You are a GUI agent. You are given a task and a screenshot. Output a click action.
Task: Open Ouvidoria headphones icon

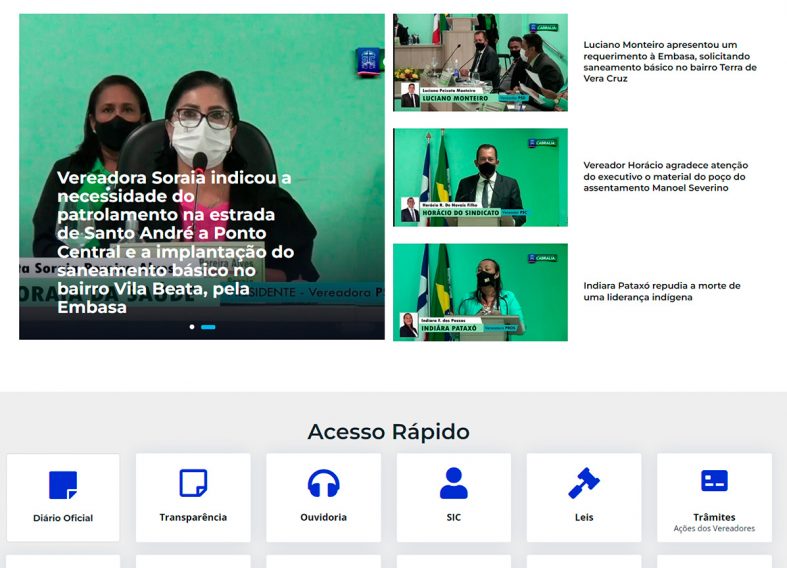(x=323, y=483)
